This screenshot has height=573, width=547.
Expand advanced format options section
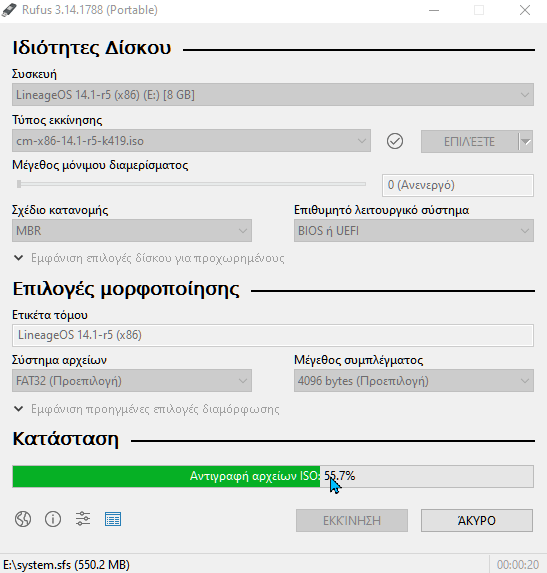tap(147, 409)
